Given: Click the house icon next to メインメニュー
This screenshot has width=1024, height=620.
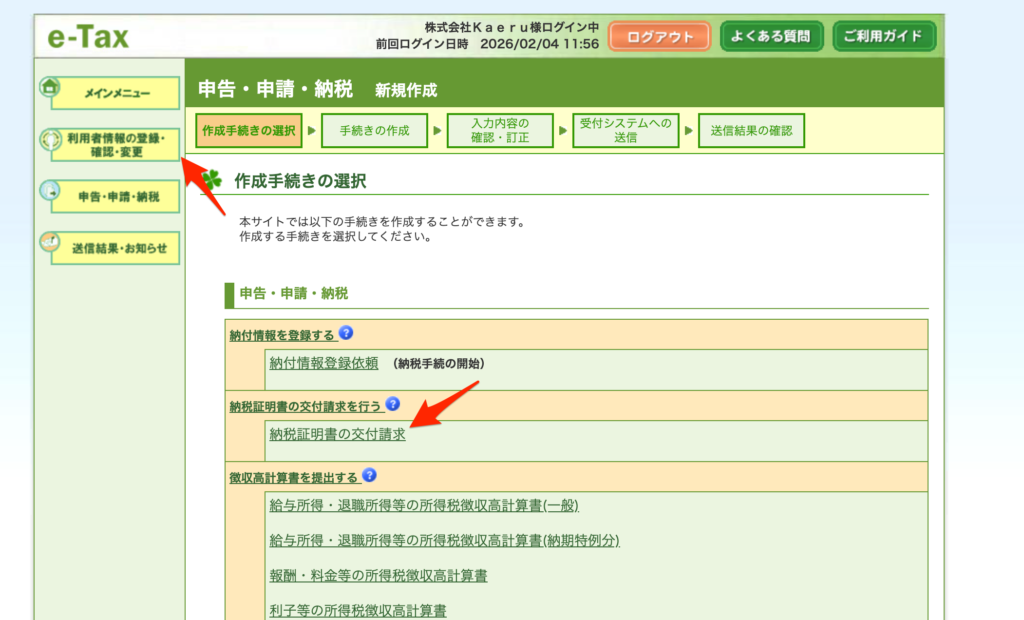Looking at the screenshot, I should [x=49, y=86].
